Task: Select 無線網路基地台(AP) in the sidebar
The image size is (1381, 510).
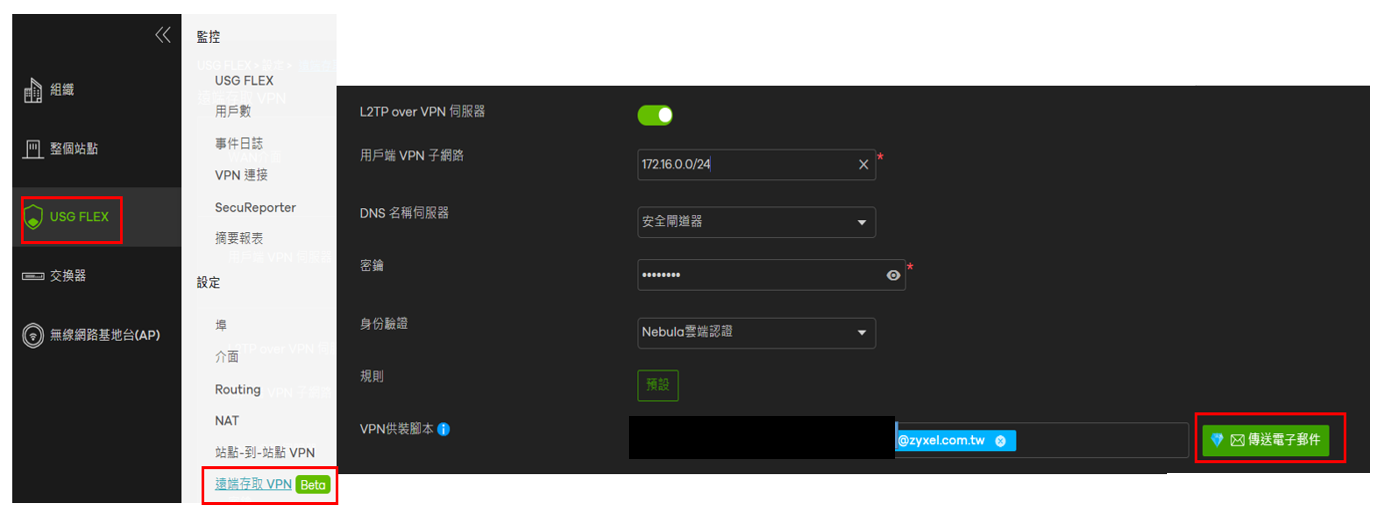Action: click(x=105, y=335)
